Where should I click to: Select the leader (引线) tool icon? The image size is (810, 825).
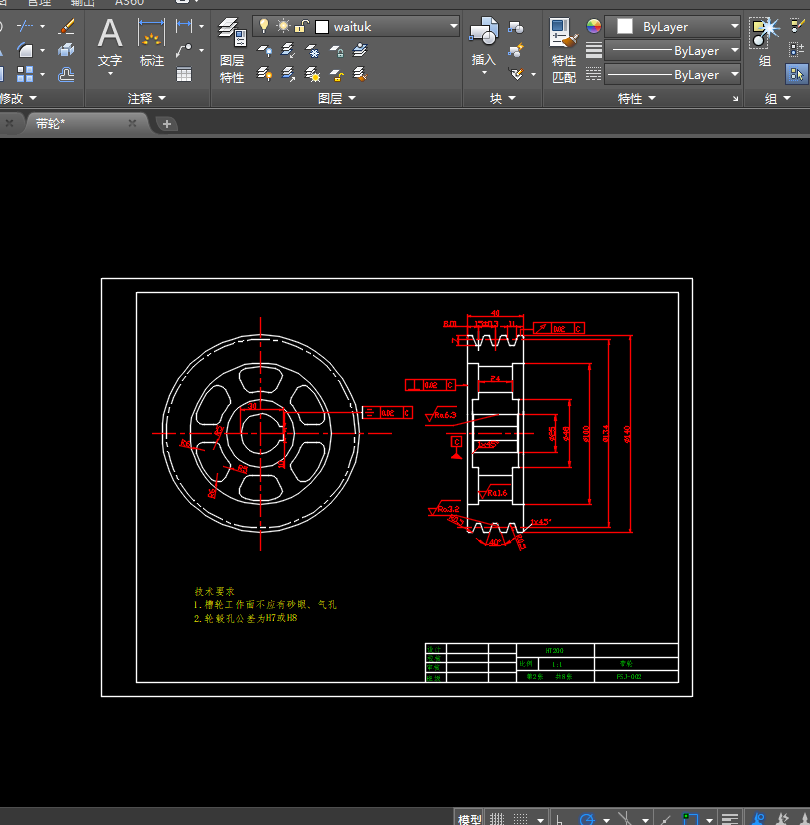pos(184,50)
